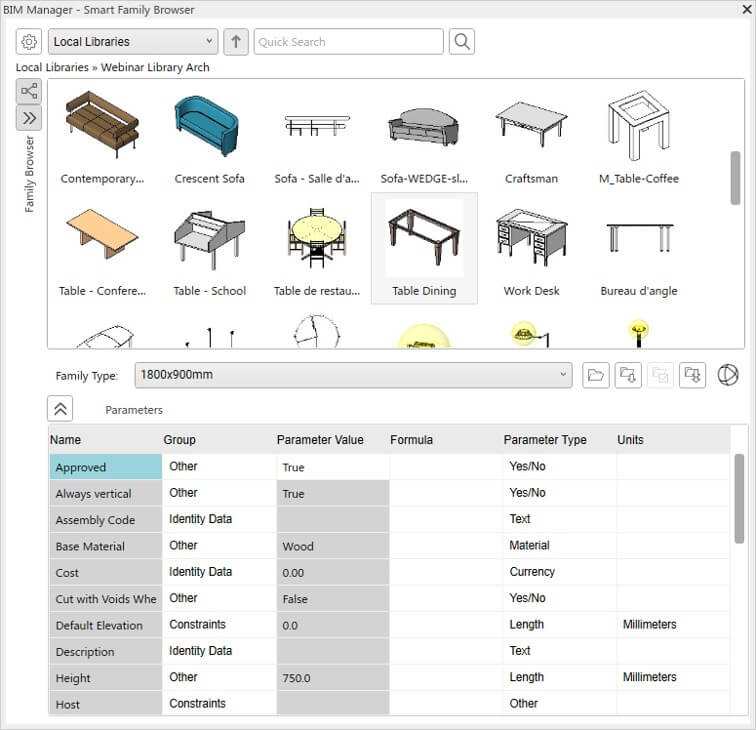This screenshot has height=730, width=756.
Task: Click the False value of Cut with Voids
Action: pyautogui.click(x=333, y=599)
